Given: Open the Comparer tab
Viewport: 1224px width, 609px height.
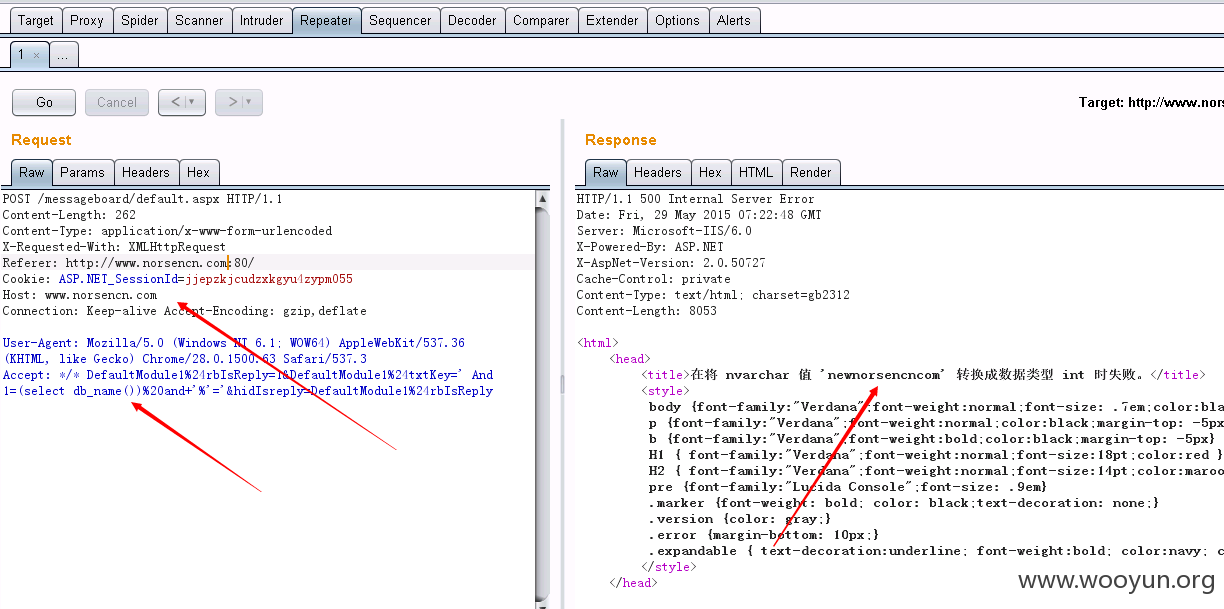Looking at the screenshot, I should [x=541, y=20].
